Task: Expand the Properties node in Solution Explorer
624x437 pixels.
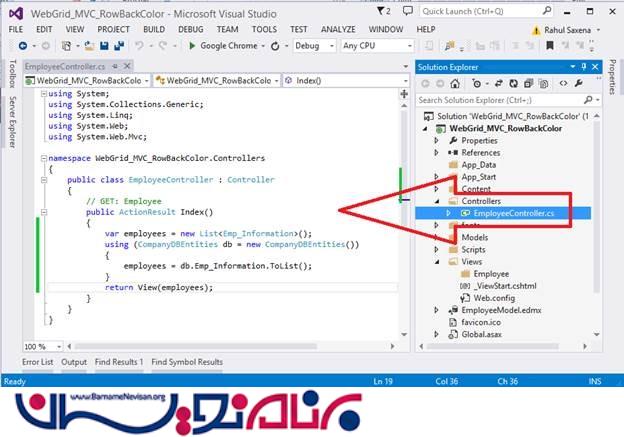Action: (x=437, y=141)
